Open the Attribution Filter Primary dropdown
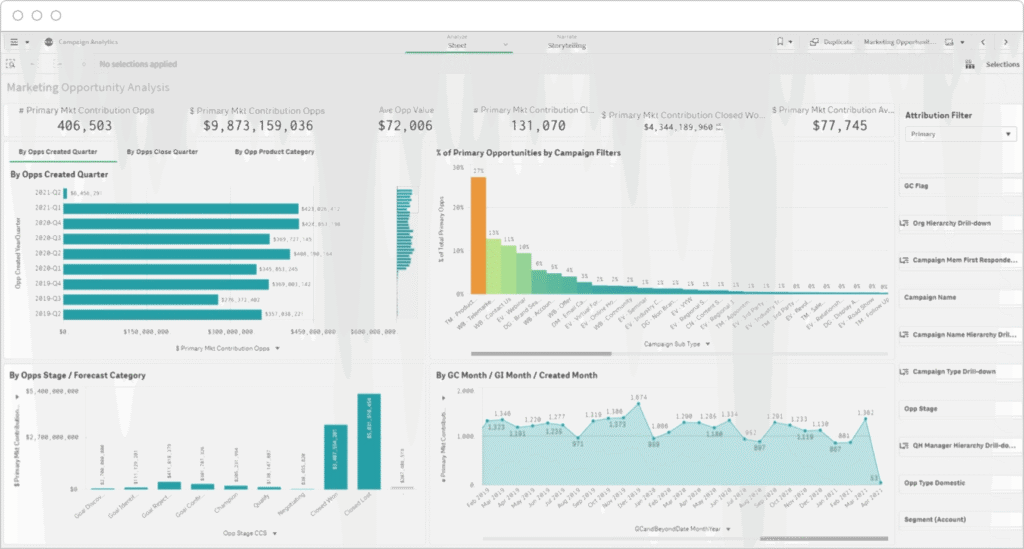Viewport: 1024px width, 549px height. (960, 133)
